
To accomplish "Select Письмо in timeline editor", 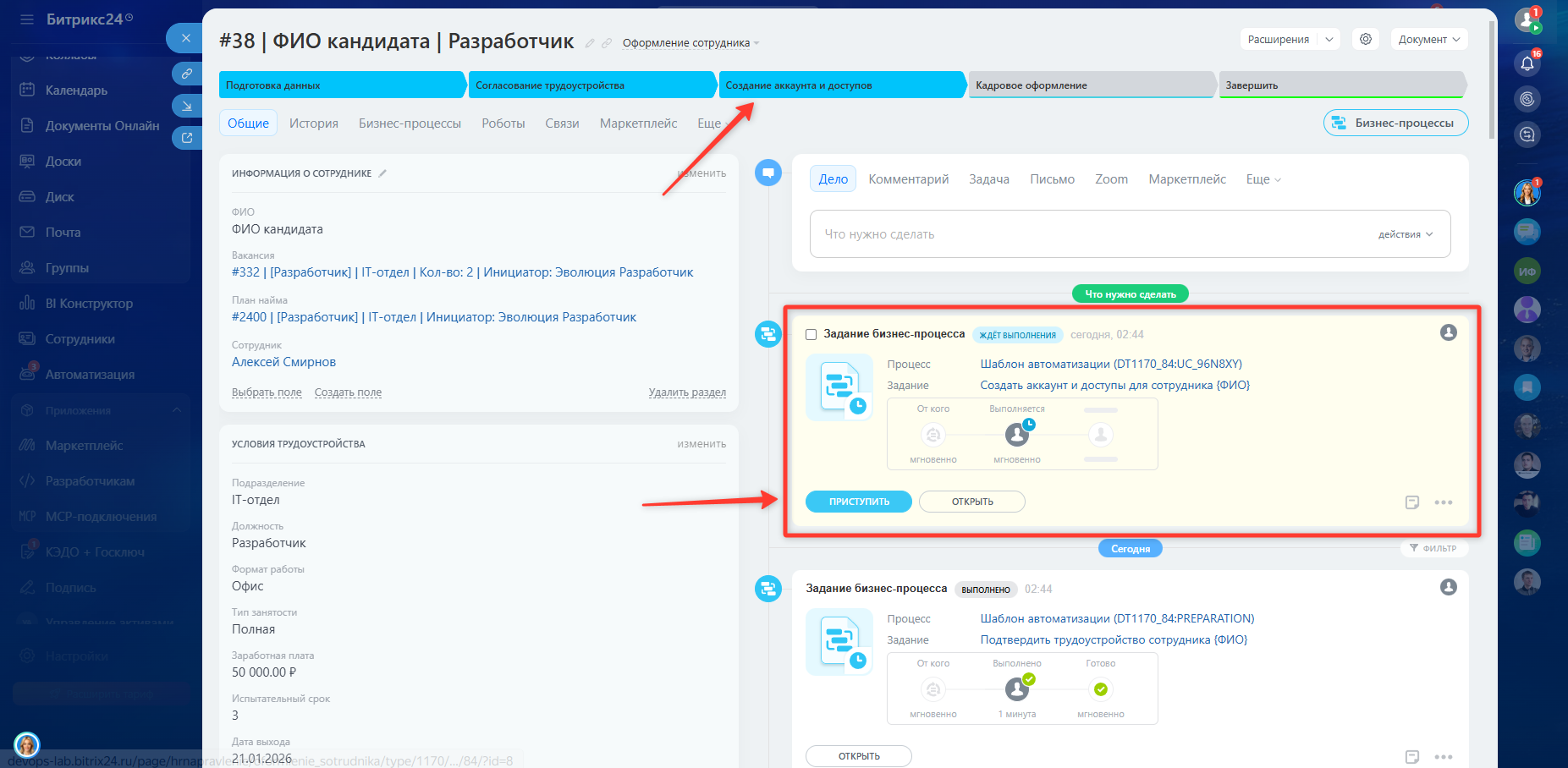I will point(1052,179).
